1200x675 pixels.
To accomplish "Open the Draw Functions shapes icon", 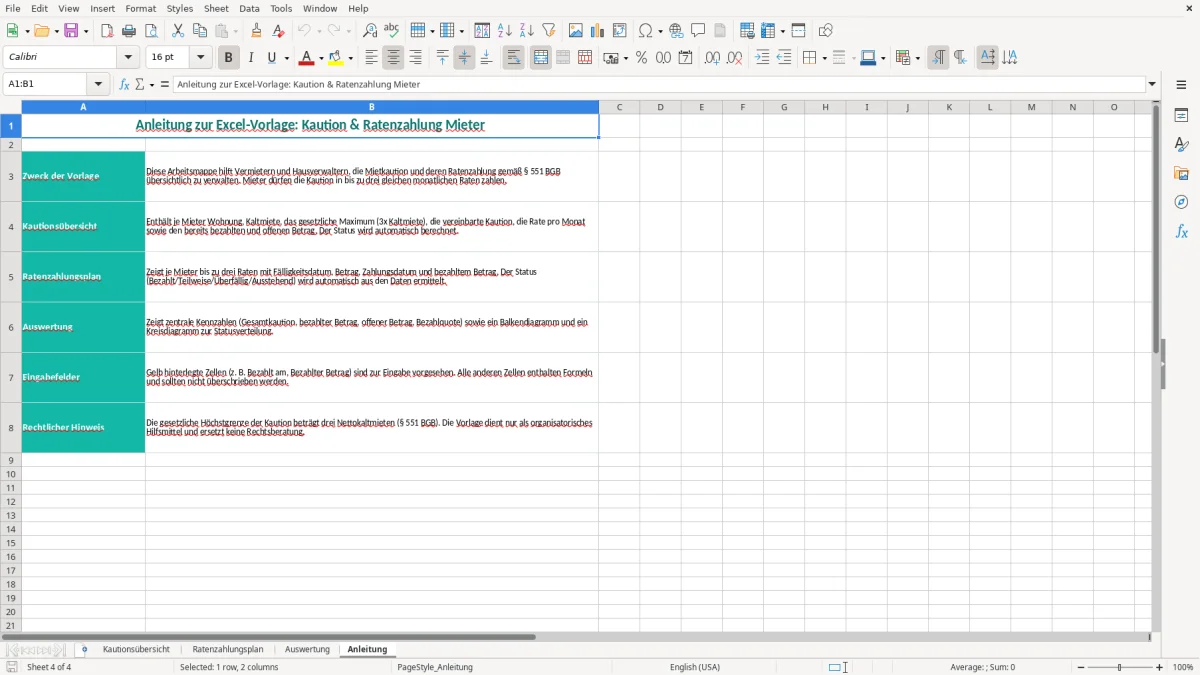I will point(826,31).
